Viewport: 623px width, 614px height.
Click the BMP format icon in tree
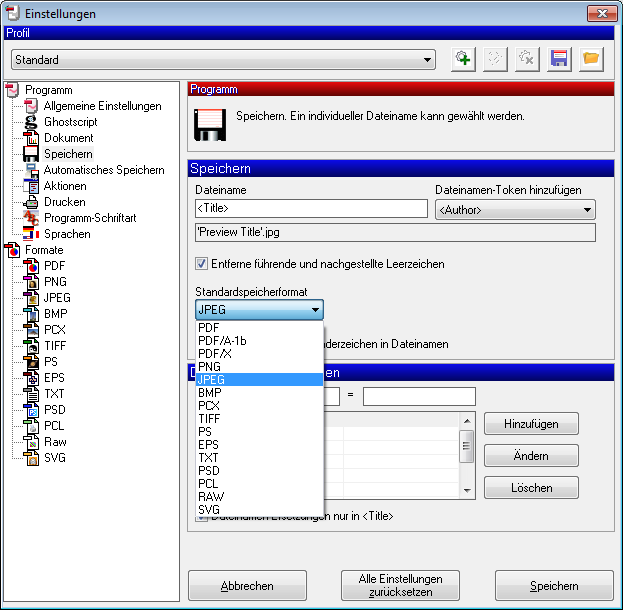(x=31, y=314)
